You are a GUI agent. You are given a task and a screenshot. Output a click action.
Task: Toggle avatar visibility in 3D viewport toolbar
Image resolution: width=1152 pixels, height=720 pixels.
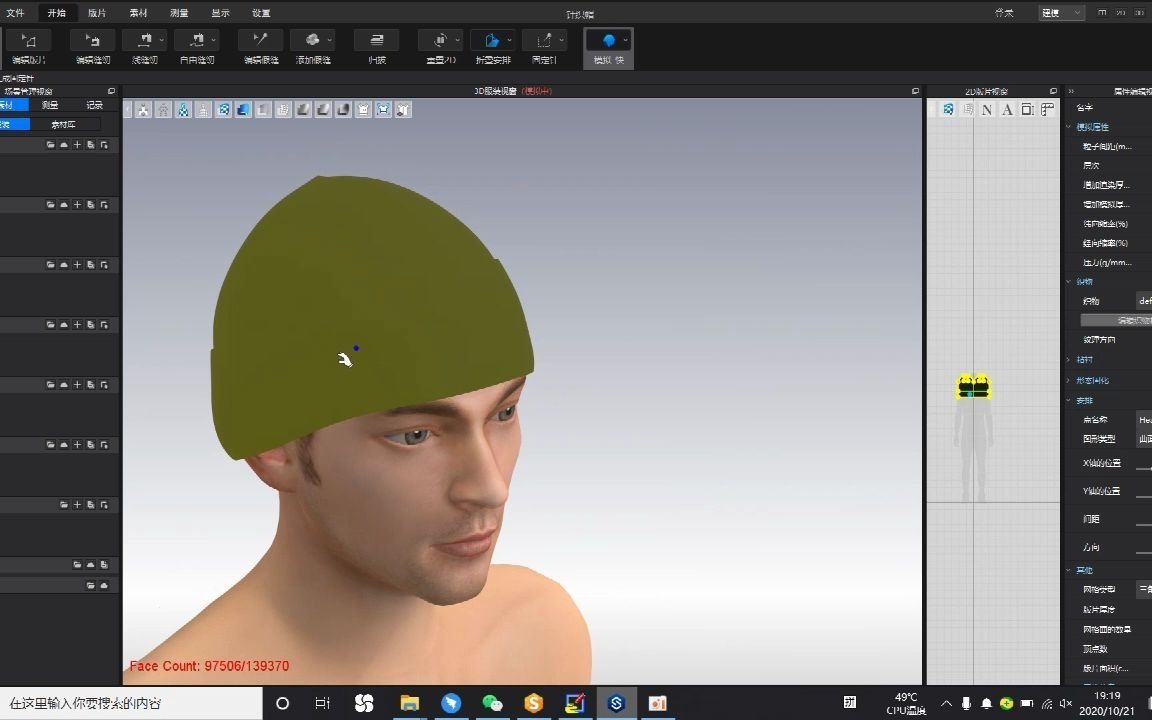coord(163,109)
